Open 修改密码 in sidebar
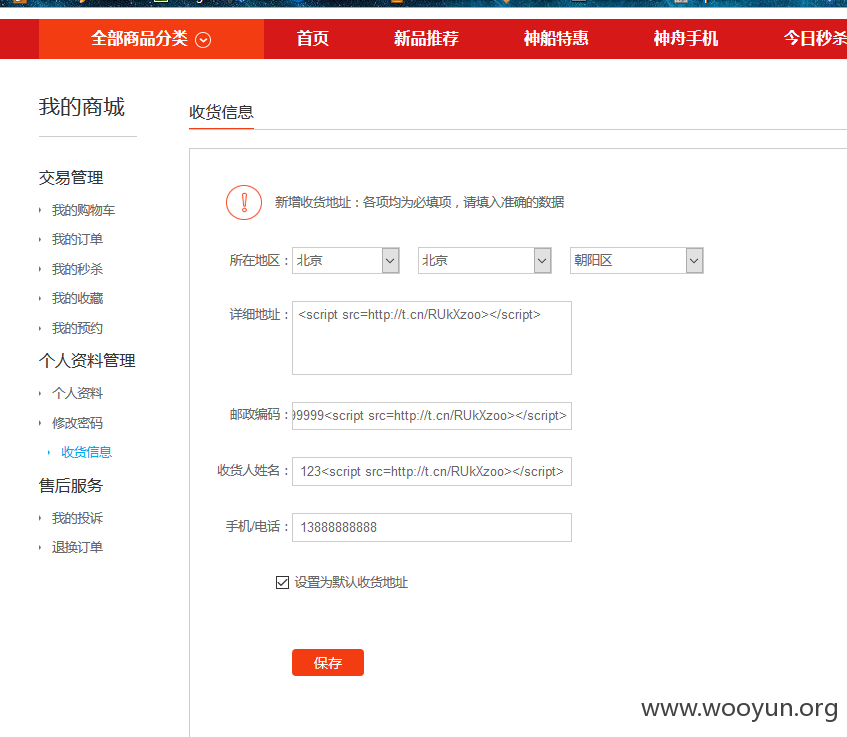The width and height of the screenshot is (847, 737). (x=77, y=423)
